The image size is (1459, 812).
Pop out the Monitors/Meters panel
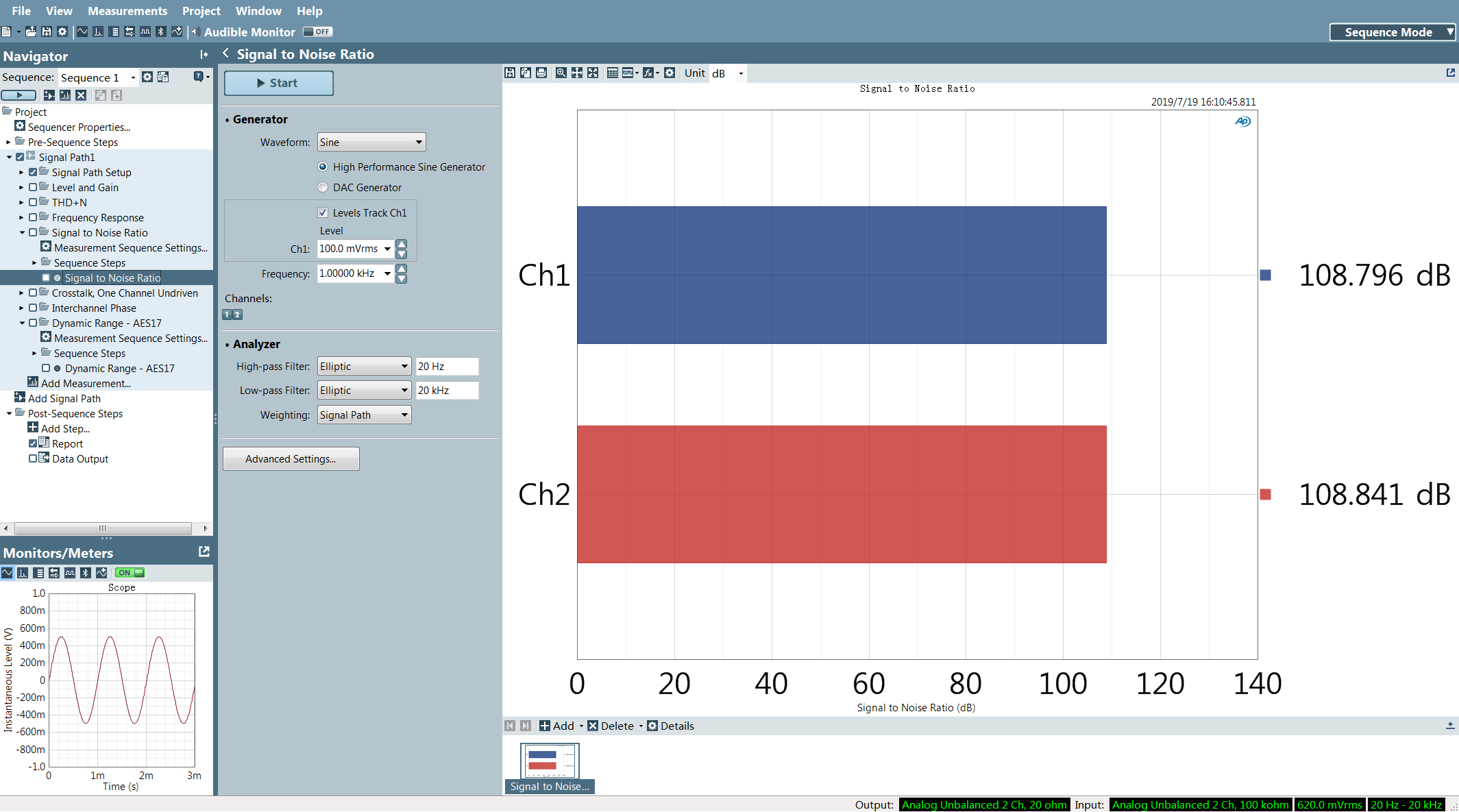204,552
